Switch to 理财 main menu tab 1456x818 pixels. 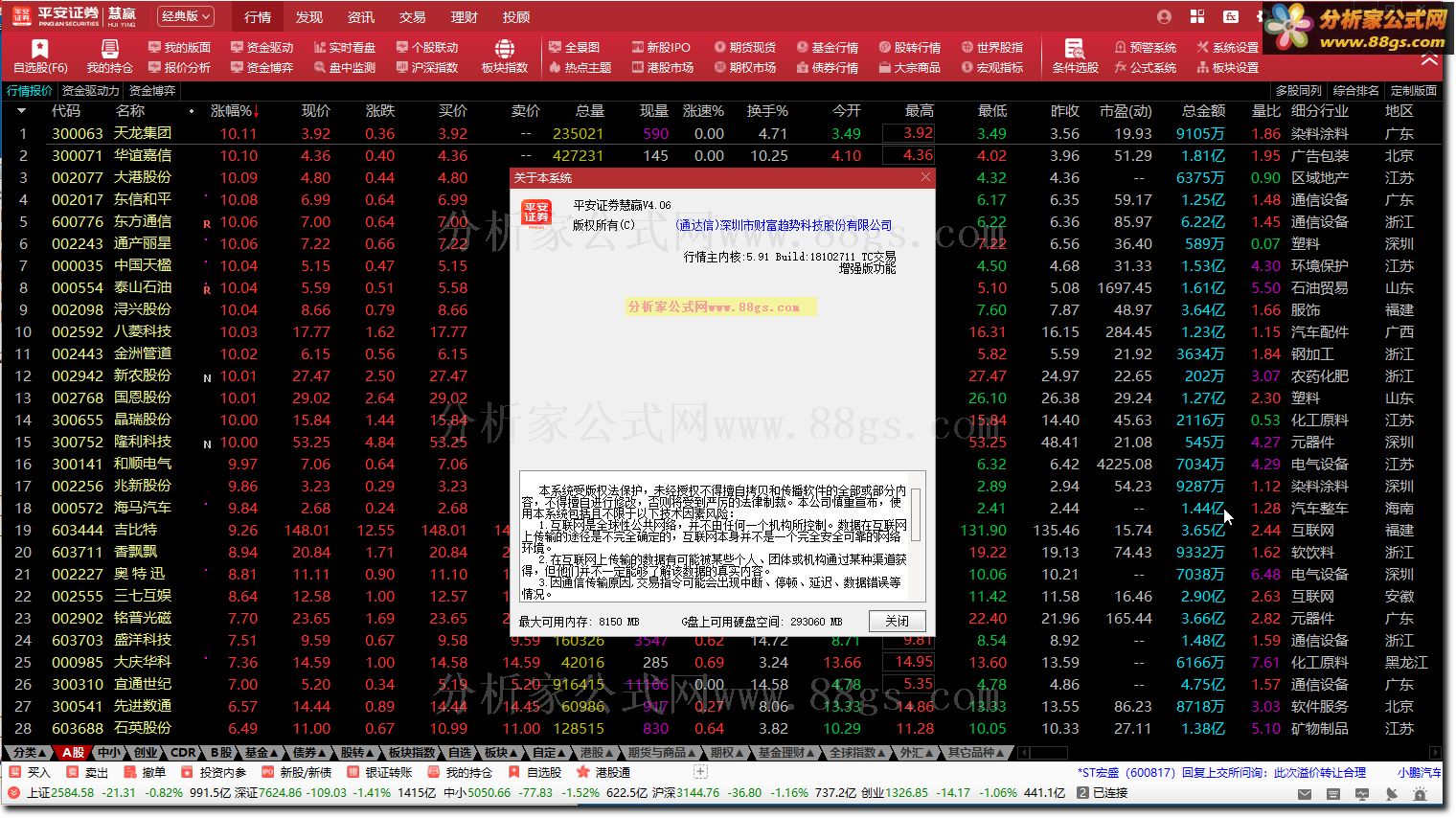(465, 16)
